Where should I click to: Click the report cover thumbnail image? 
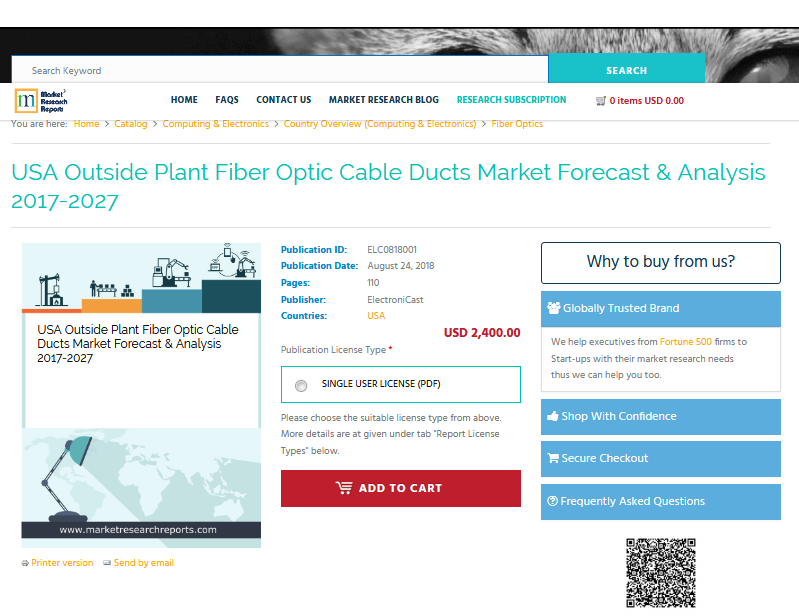pyautogui.click(x=141, y=395)
